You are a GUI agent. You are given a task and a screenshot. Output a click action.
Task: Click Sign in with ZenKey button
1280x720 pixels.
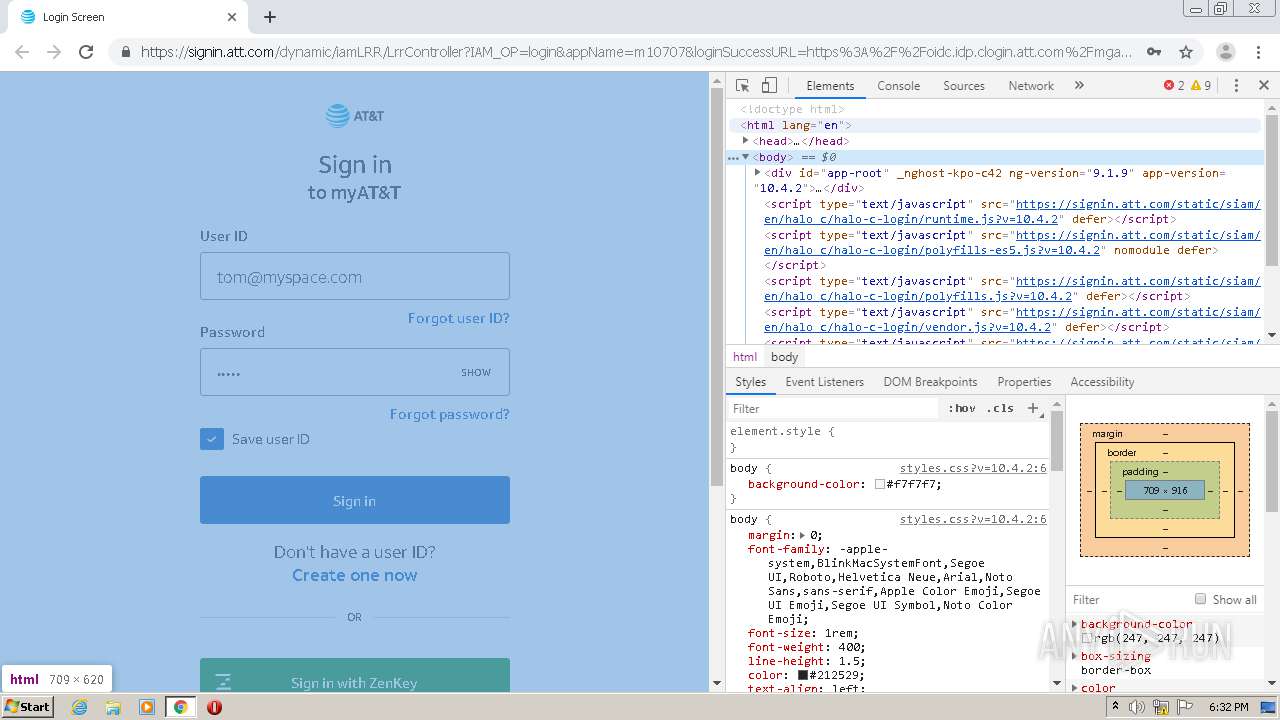click(354, 676)
